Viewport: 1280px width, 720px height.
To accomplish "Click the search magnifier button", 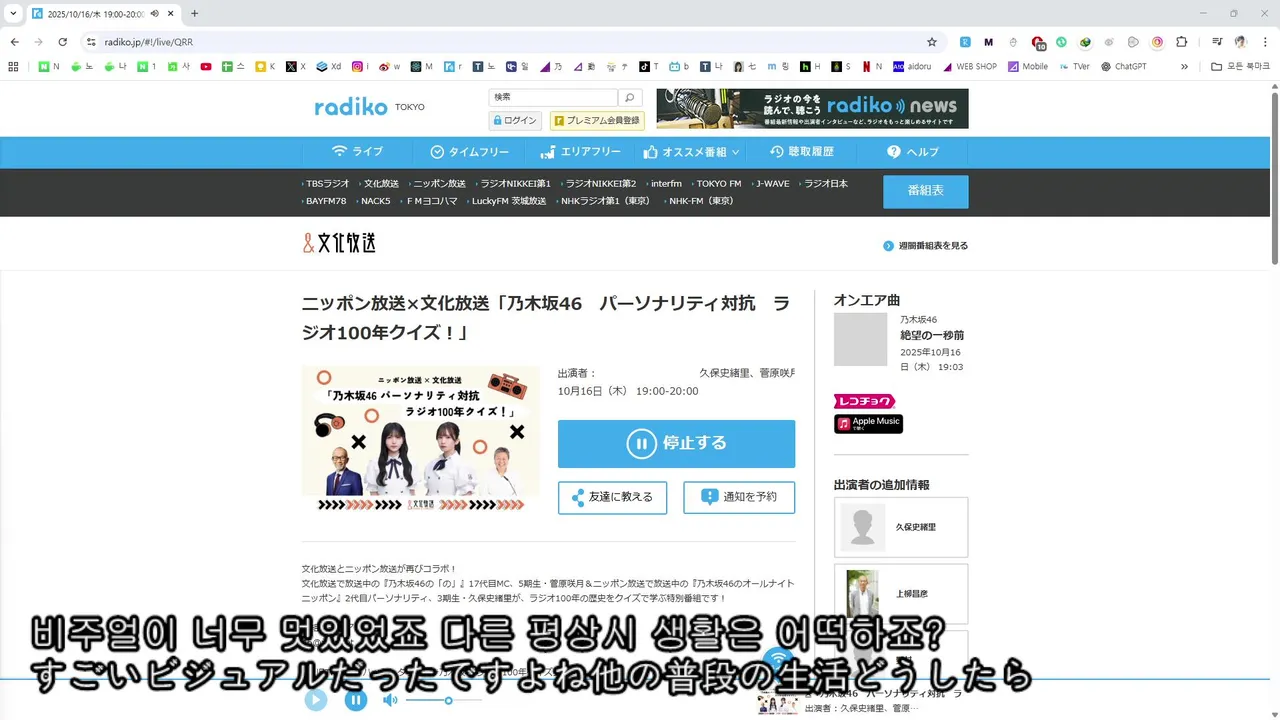I will 629,97.
